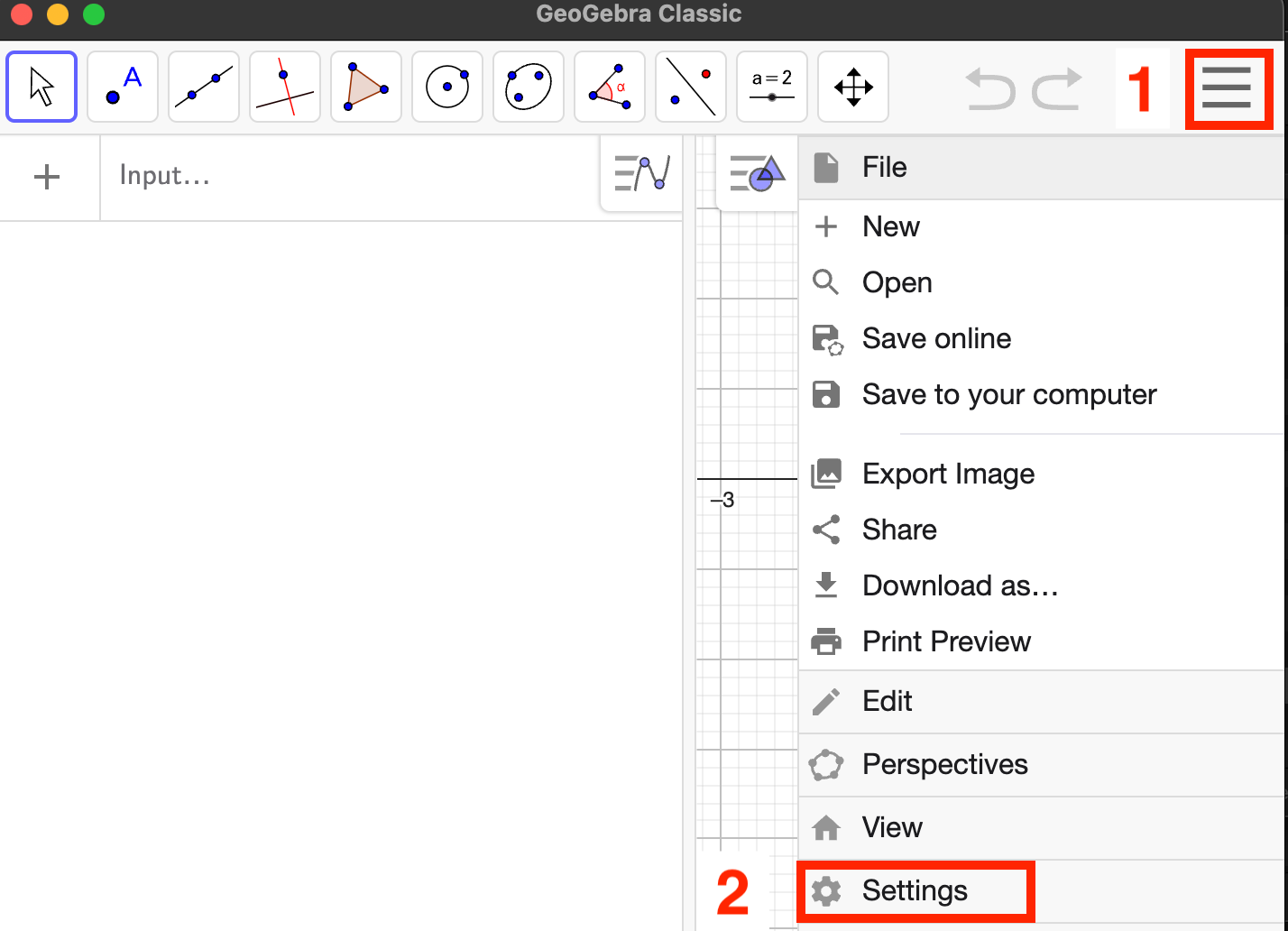Image resolution: width=1288 pixels, height=931 pixels.
Task: Select the Move Graphics View tool
Action: point(853,87)
